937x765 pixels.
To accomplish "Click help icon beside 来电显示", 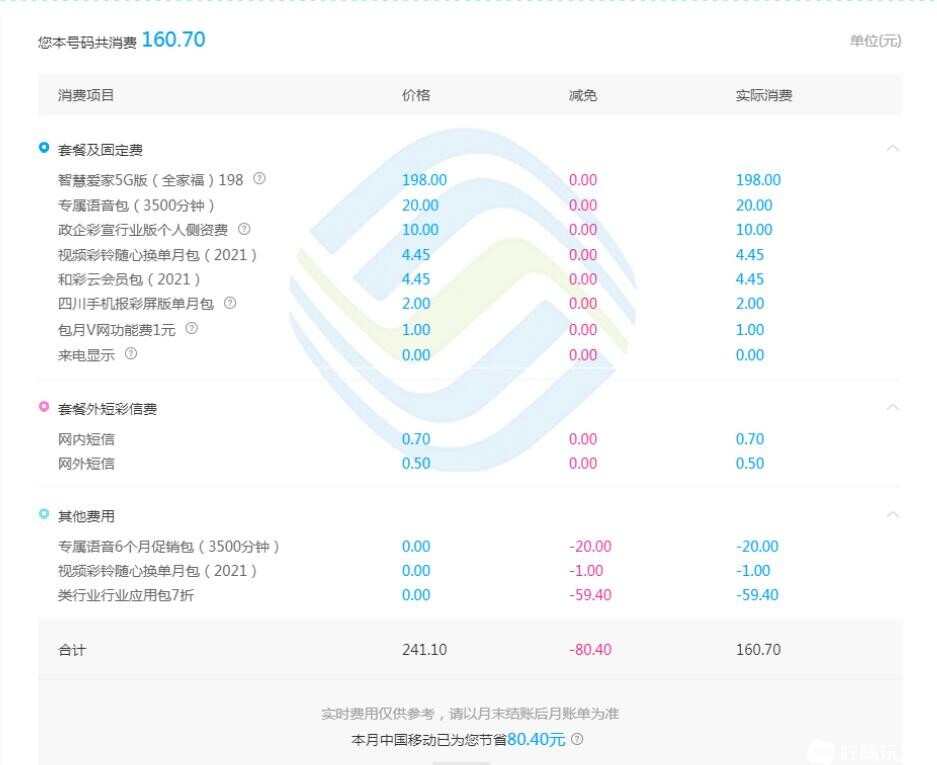I will pyautogui.click(x=131, y=353).
